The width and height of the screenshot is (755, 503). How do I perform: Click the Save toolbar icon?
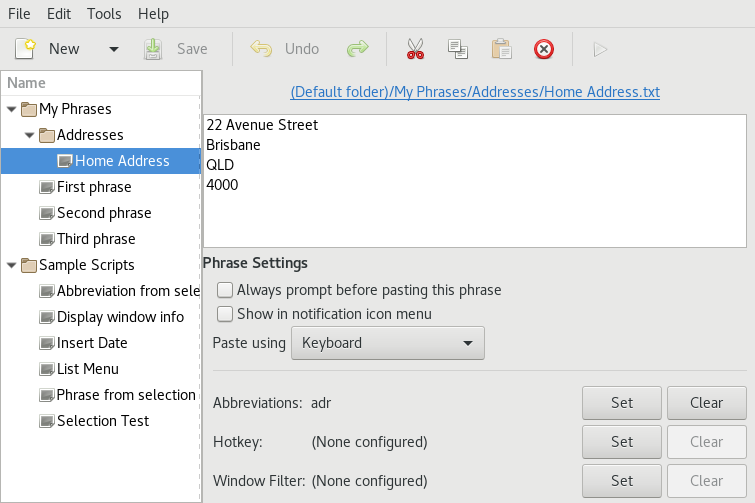pyautogui.click(x=153, y=49)
